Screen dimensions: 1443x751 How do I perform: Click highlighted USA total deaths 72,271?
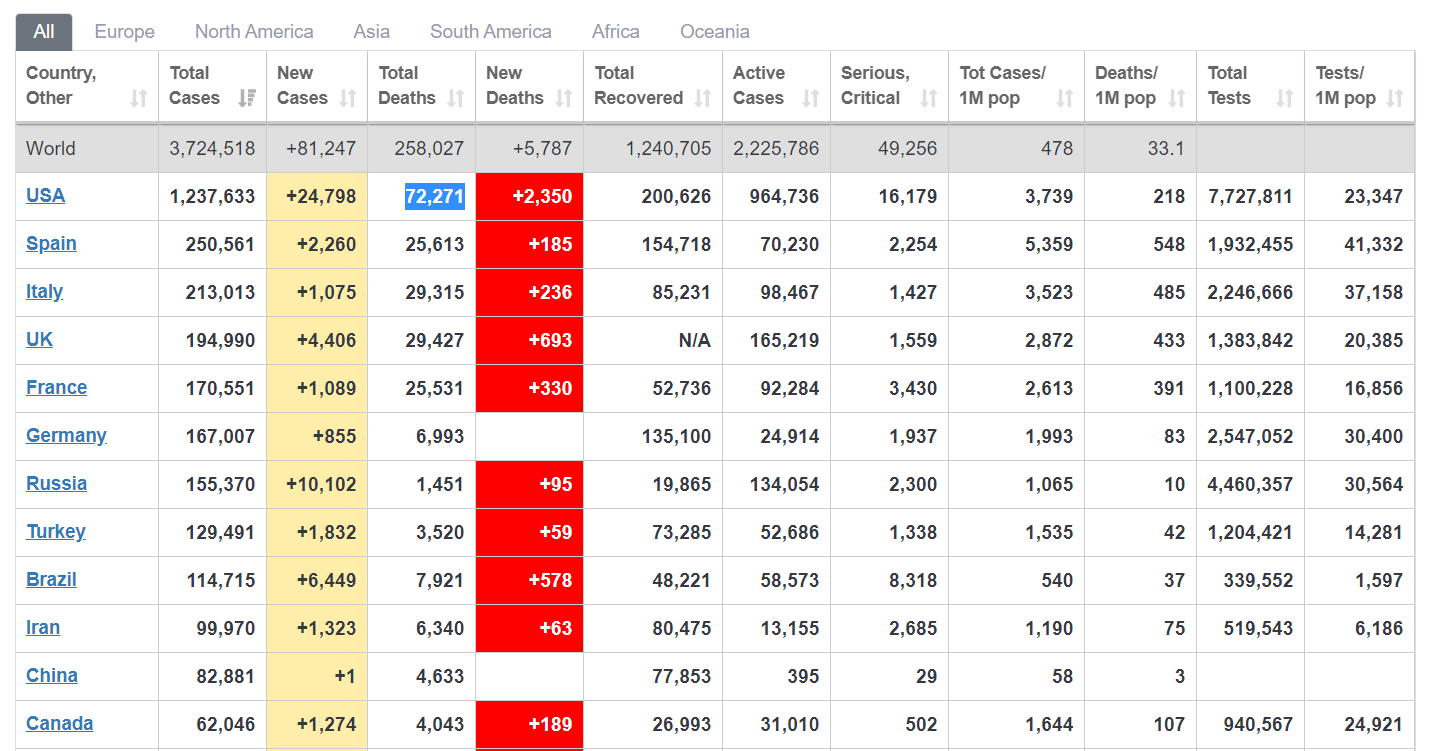coord(435,196)
